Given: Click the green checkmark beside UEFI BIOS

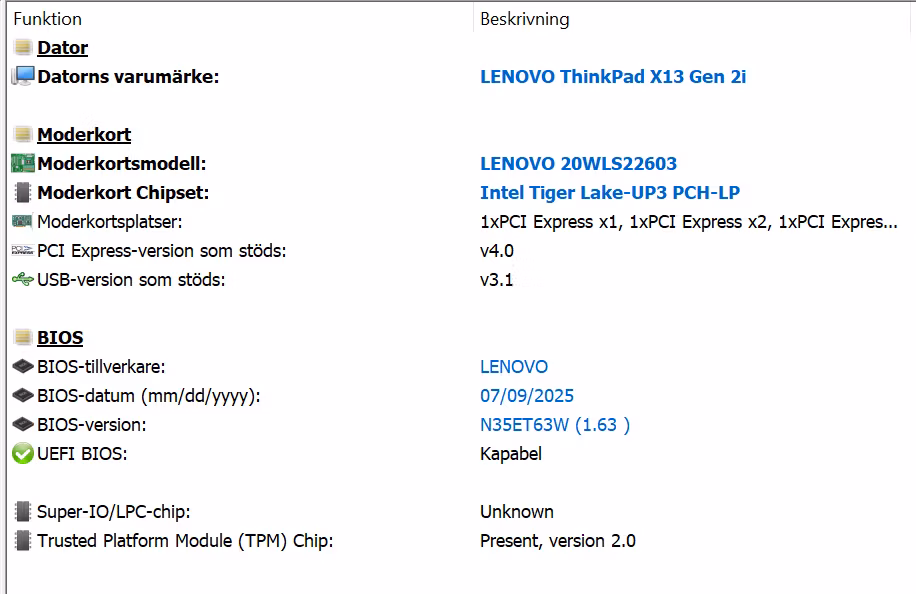Looking at the screenshot, I should [22, 453].
